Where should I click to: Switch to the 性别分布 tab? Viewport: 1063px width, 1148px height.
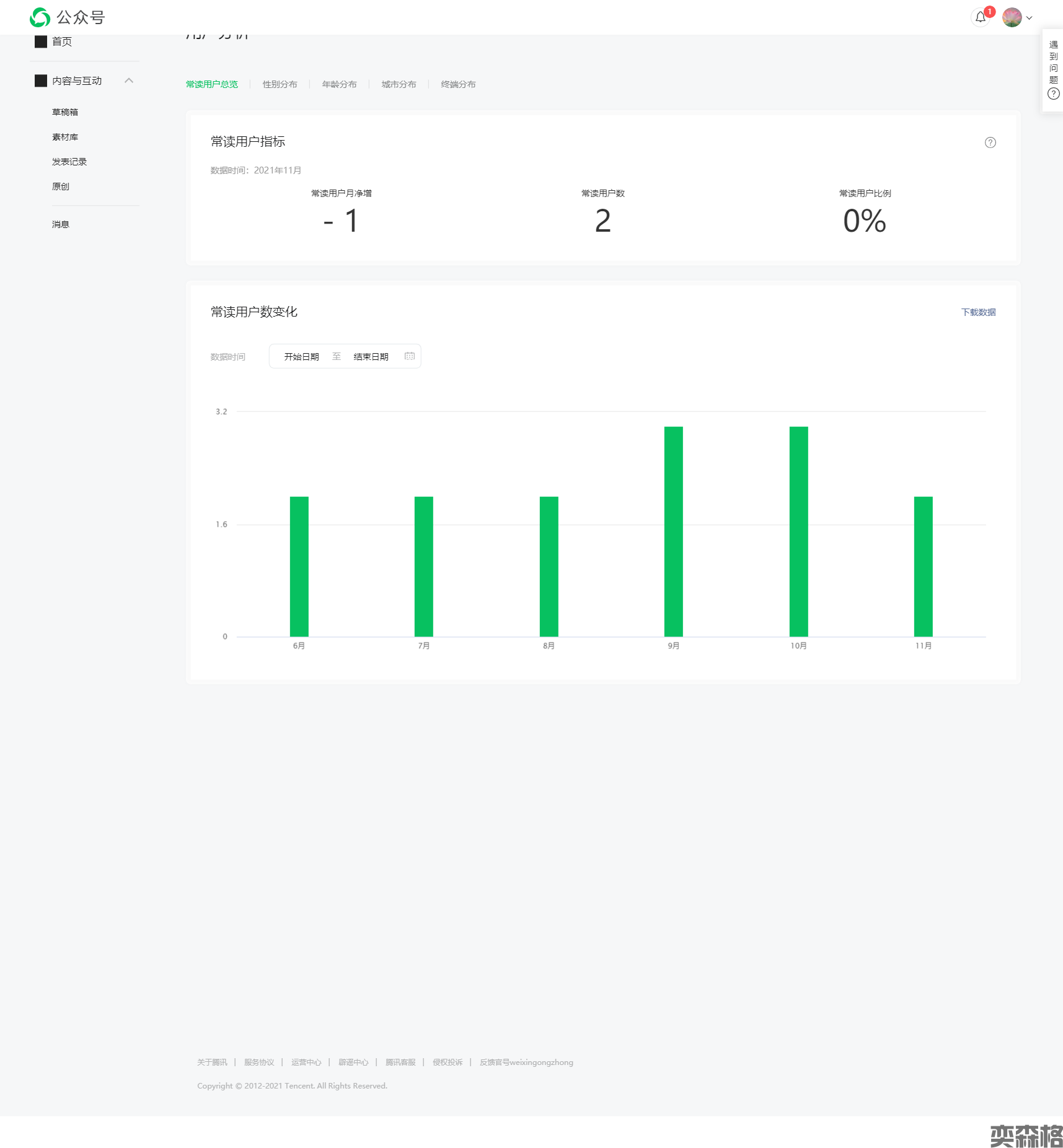tap(280, 84)
